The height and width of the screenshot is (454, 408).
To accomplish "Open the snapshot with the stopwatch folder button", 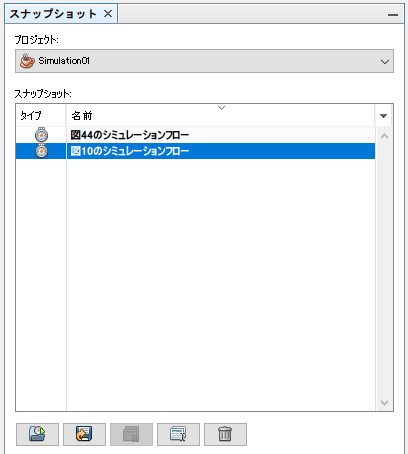I will click(x=37, y=434).
